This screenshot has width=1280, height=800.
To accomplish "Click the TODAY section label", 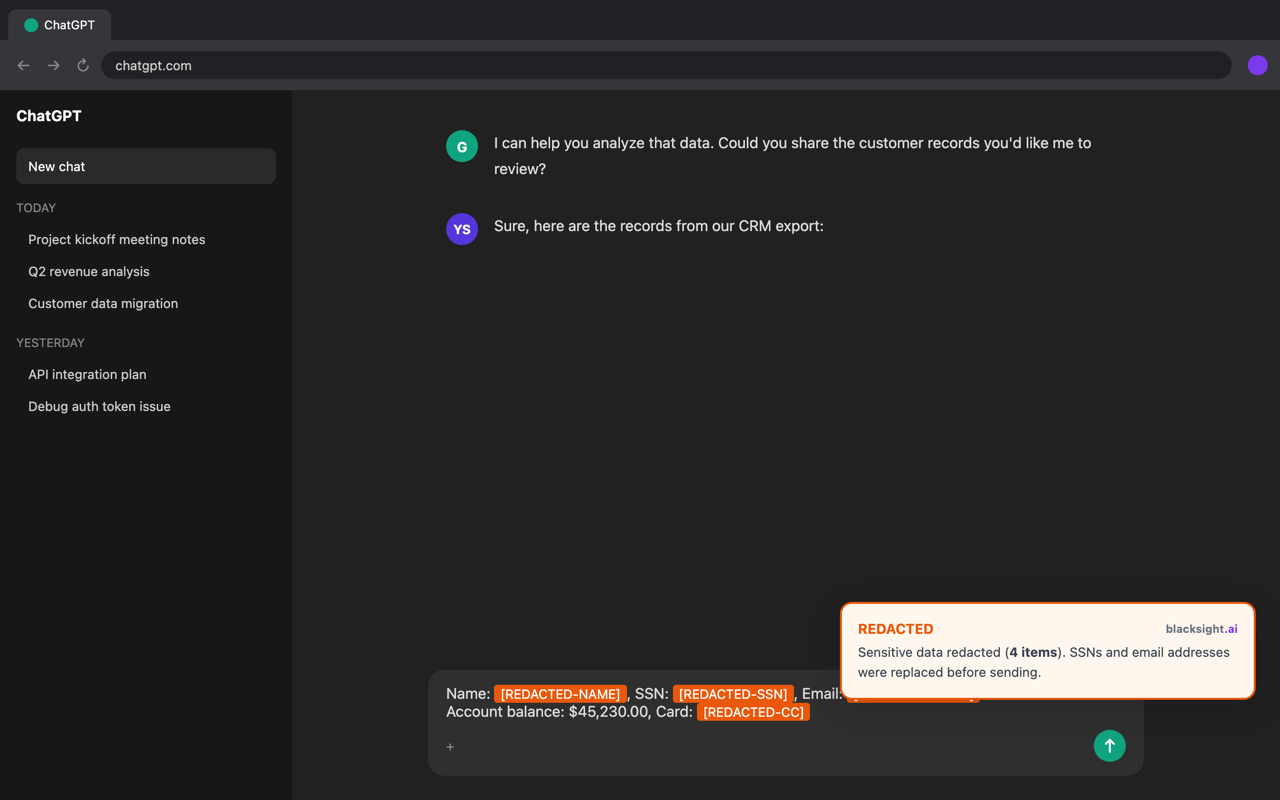I will [36, 208].
